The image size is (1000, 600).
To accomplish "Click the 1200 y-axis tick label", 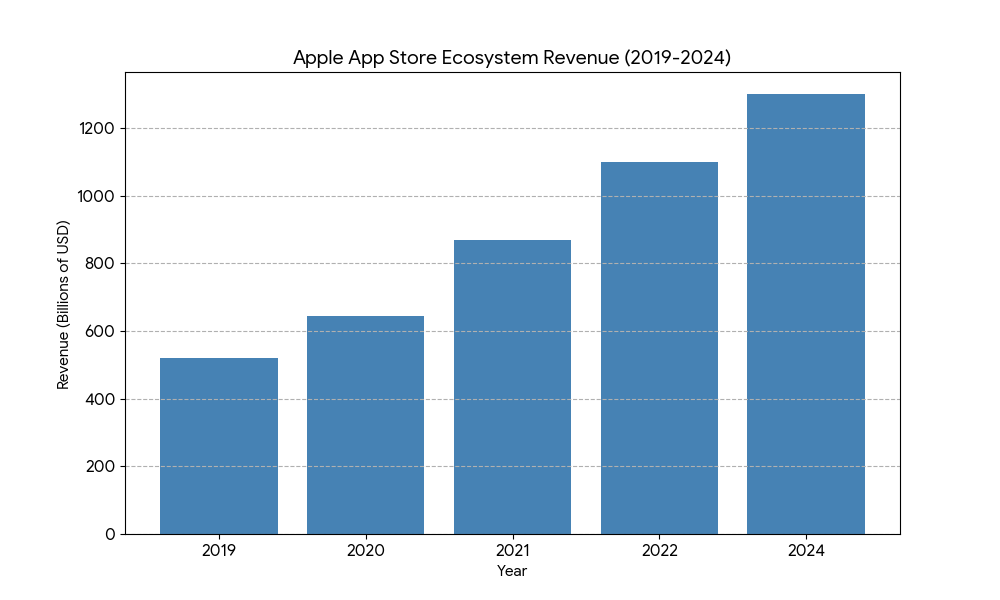I will (x=99, y=129).
